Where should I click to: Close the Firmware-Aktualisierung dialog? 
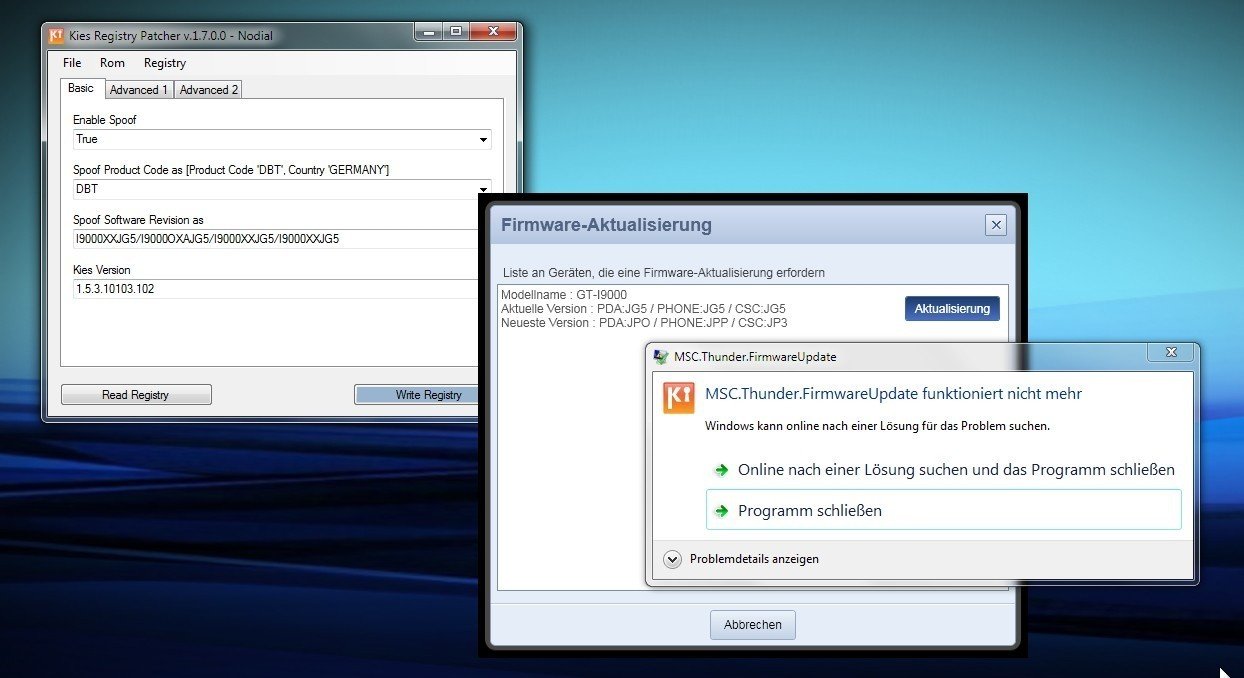point(995,225)
